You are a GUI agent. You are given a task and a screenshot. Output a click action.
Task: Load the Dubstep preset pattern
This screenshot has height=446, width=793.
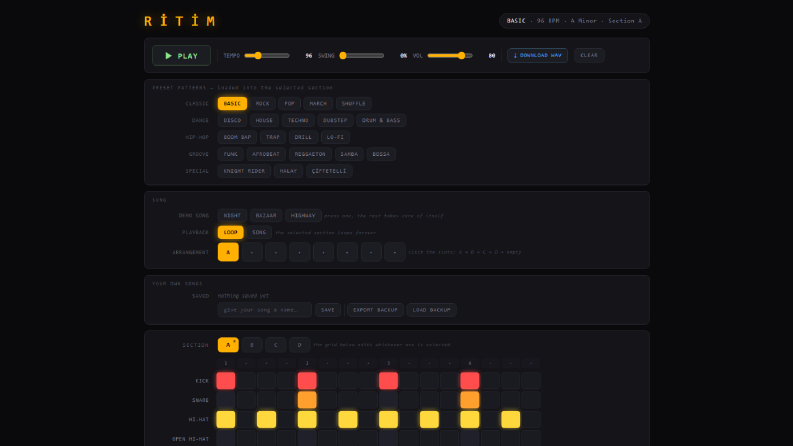335,120
